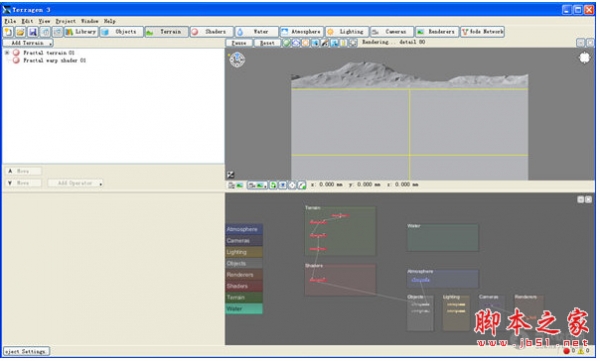600x361 pixels.
Task: Click the blue landscape picture preview icon
Action: coord(334,43)
